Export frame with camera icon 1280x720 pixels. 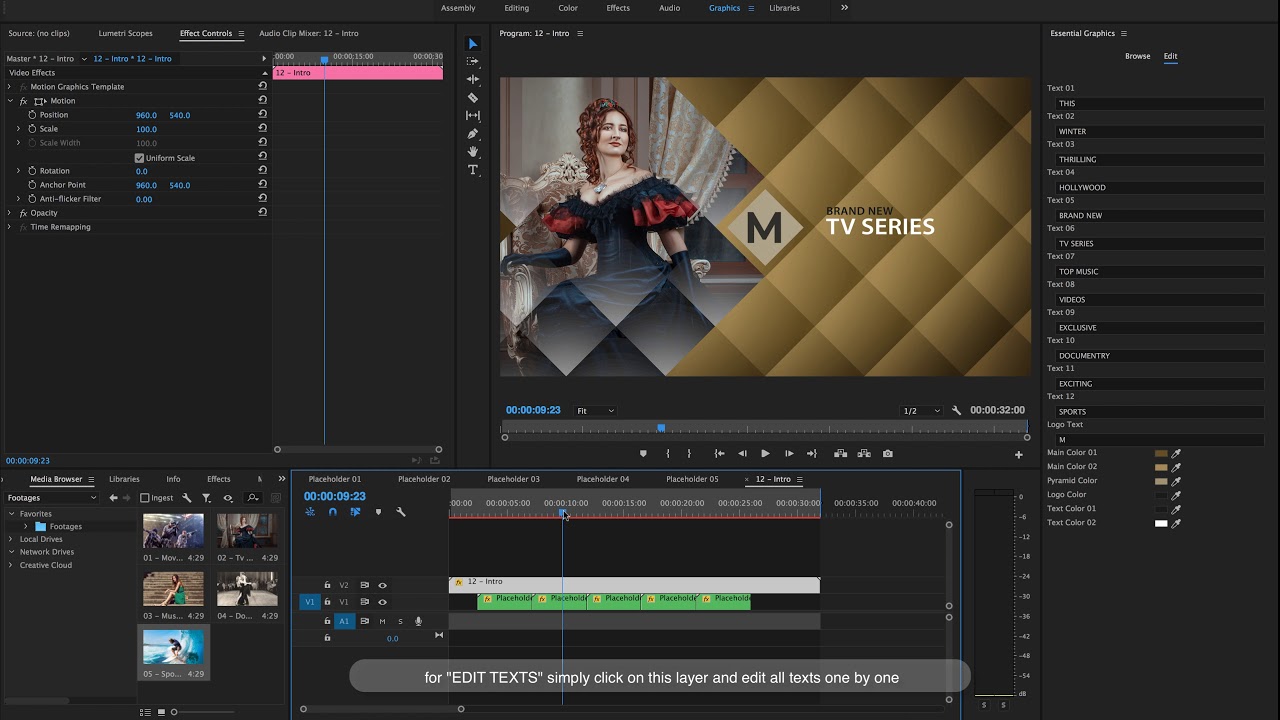(x=888, y=454)
